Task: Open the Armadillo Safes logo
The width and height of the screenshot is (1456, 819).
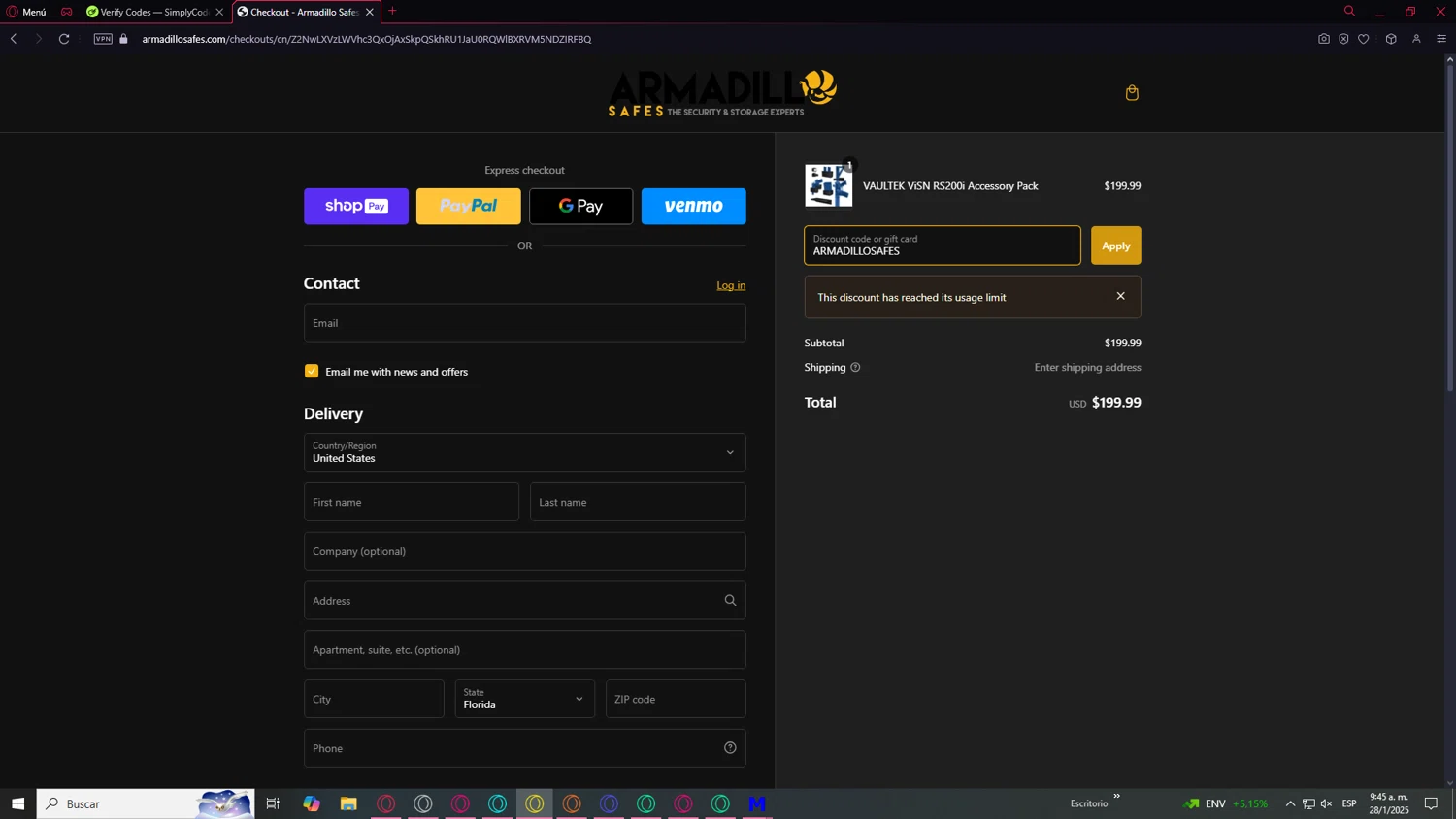Action: coord(723,93)
